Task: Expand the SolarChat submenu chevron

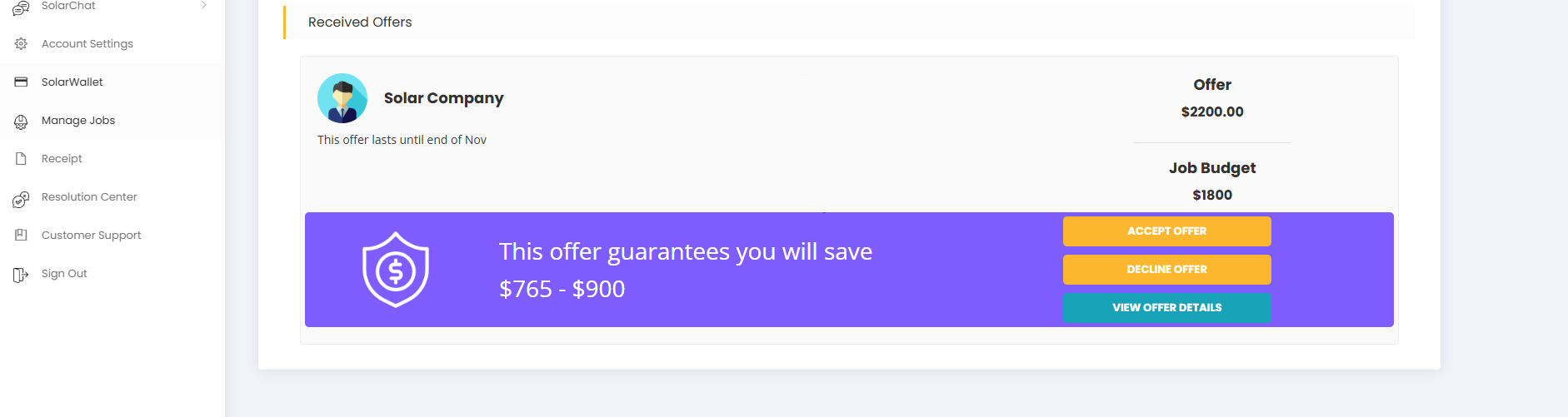Action: (203, 6)
